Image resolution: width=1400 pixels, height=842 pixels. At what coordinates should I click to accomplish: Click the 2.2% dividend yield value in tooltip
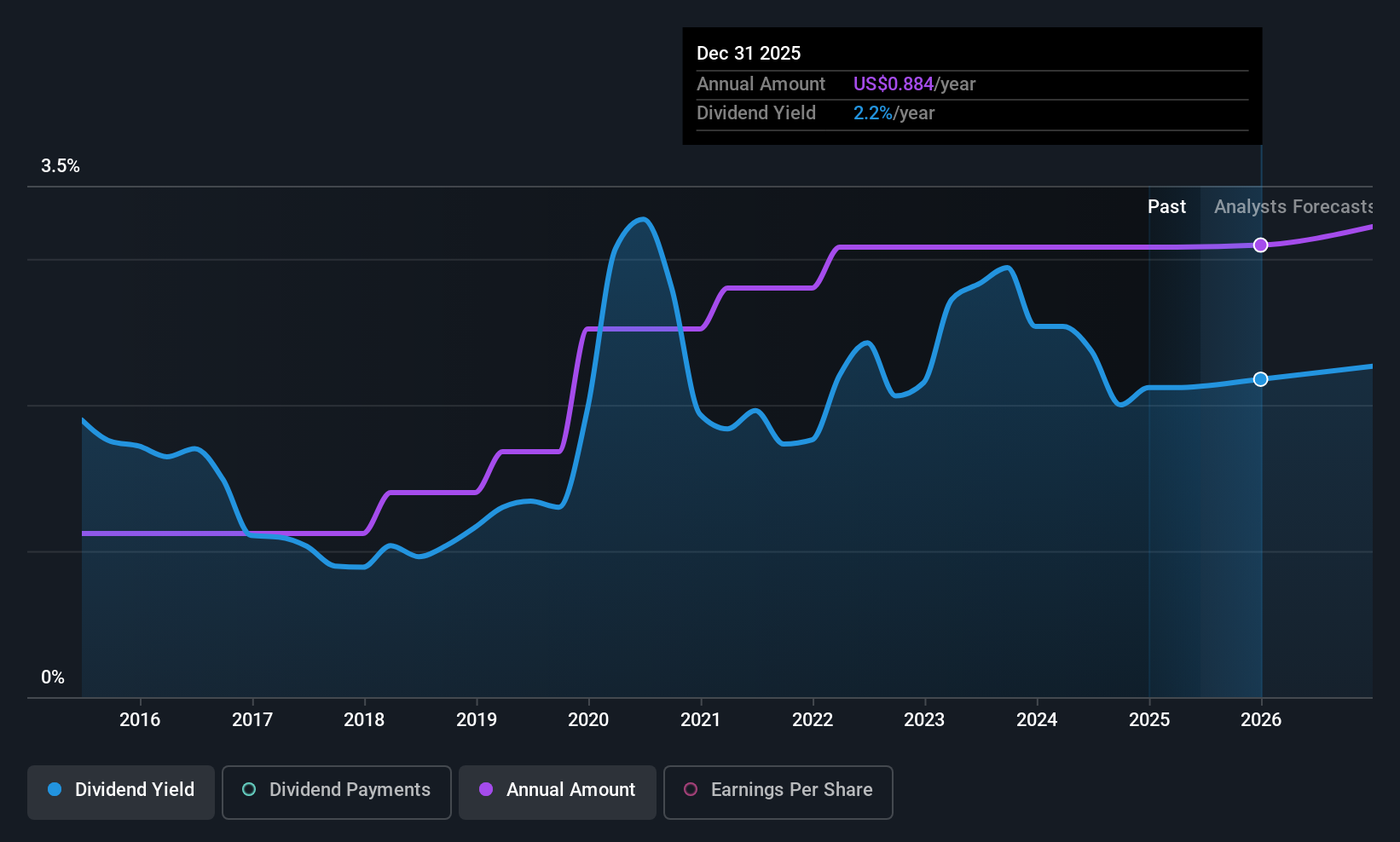tap(873, 113)
